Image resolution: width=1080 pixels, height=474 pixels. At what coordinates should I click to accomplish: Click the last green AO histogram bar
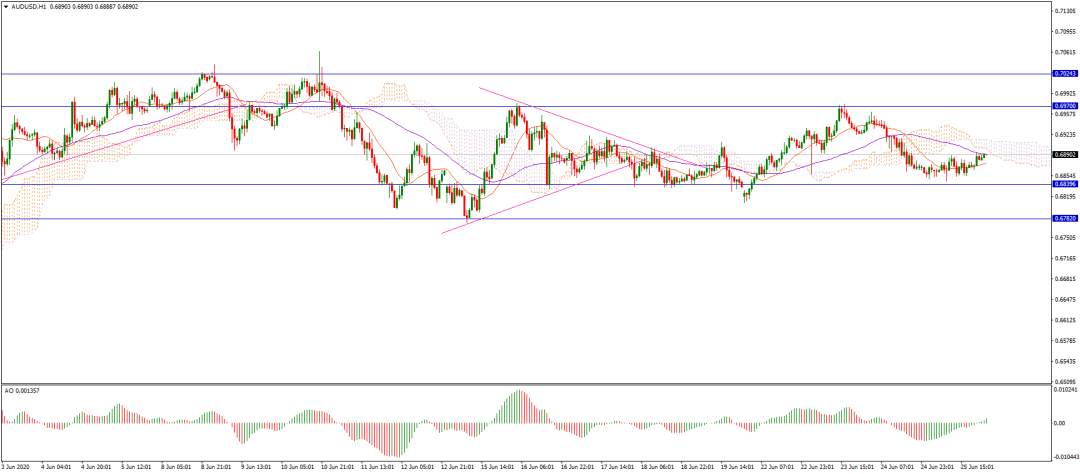tap(986, 420)
